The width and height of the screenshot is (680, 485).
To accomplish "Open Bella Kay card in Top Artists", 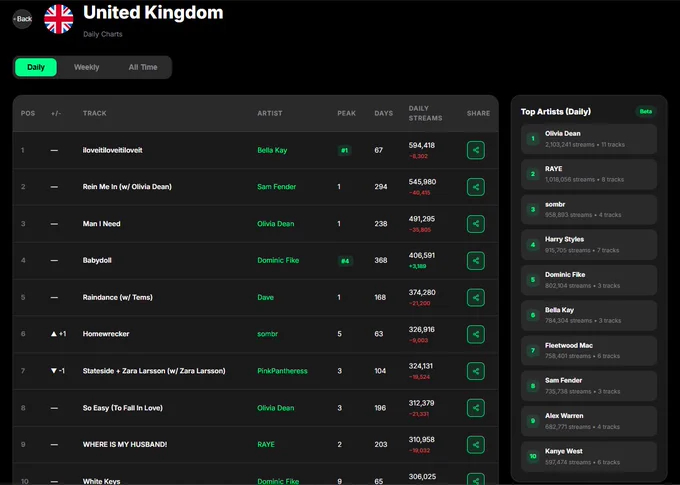I will [x=589, y=315].
